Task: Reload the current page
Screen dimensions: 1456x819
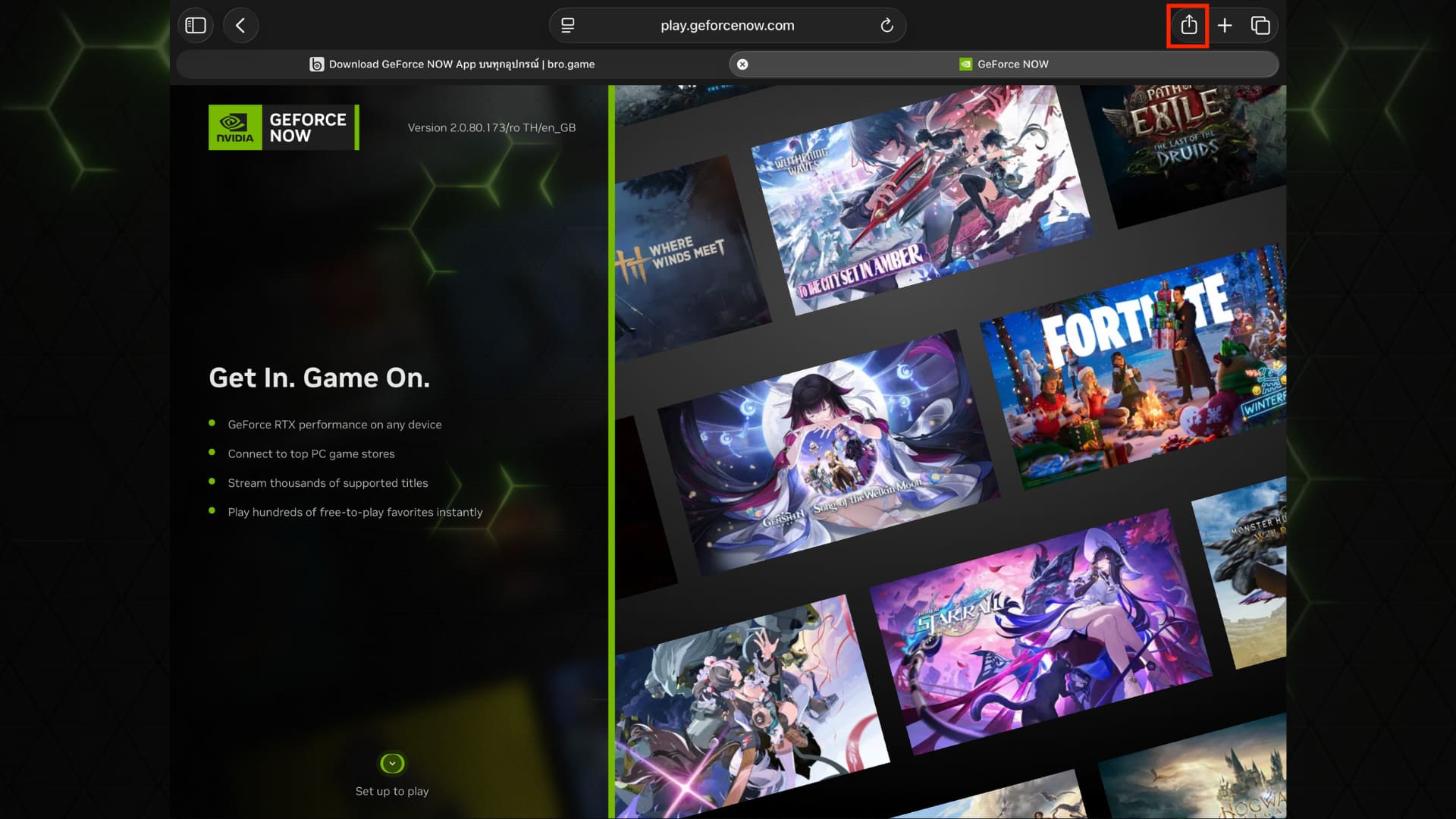Action: (887, 25)
